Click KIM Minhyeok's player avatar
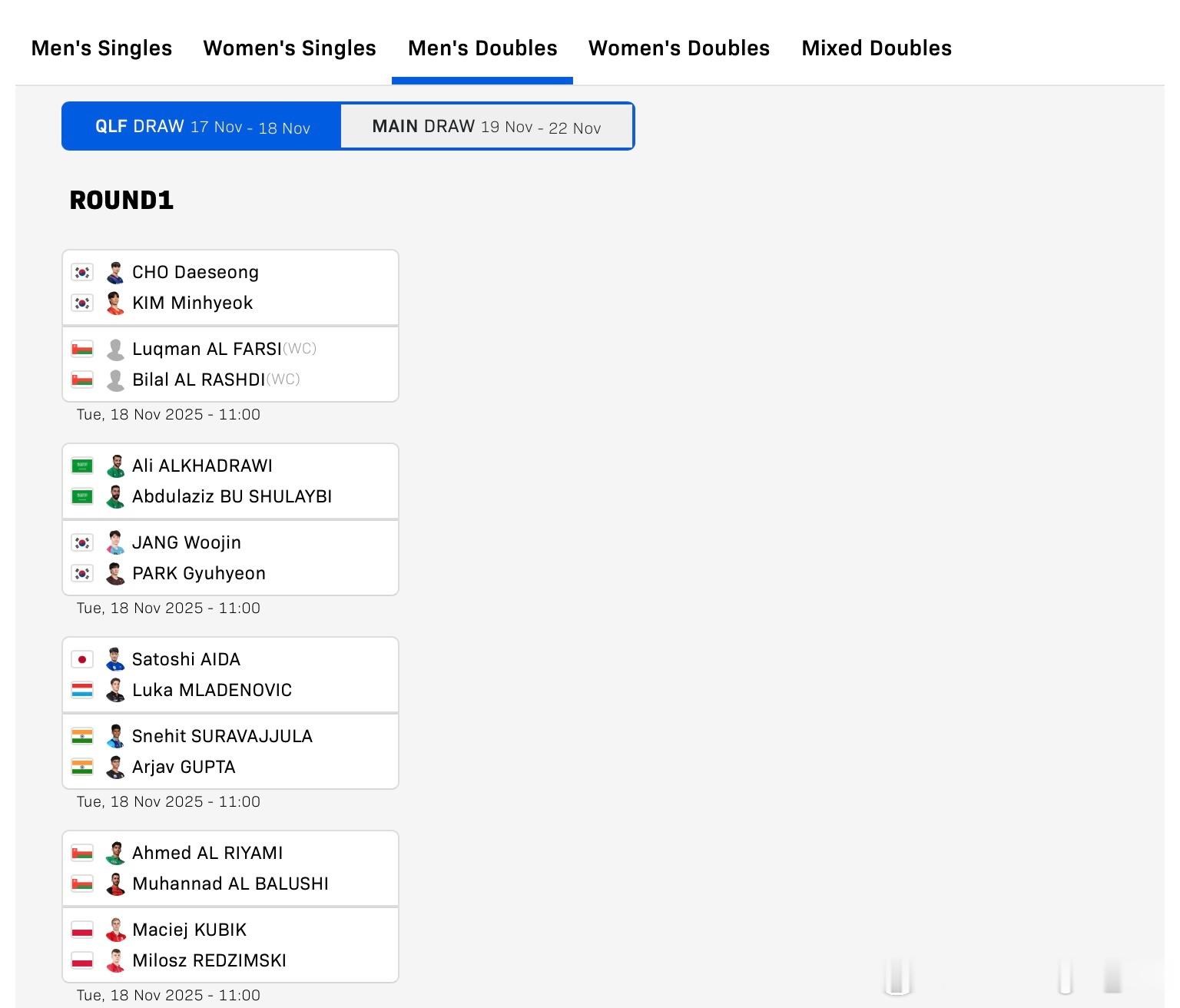Screen dimensions: 1180x1008 coord(115,303)
